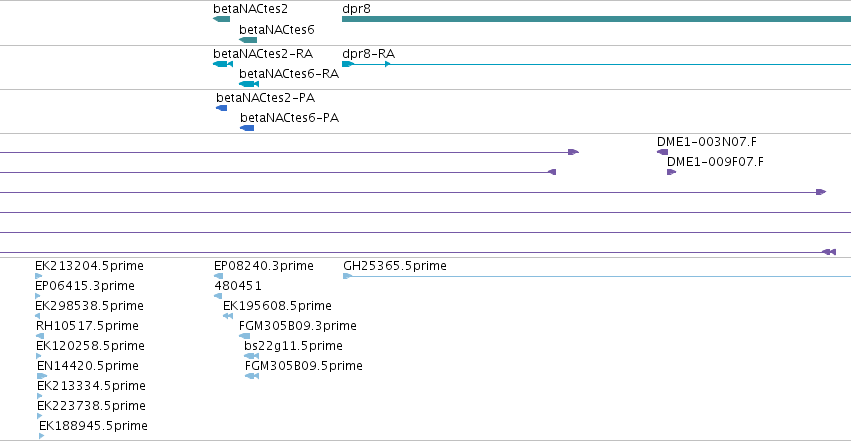Click the DME1-009F07.F label
This screenshot has width=851, height=441.
tap(715, 162)
